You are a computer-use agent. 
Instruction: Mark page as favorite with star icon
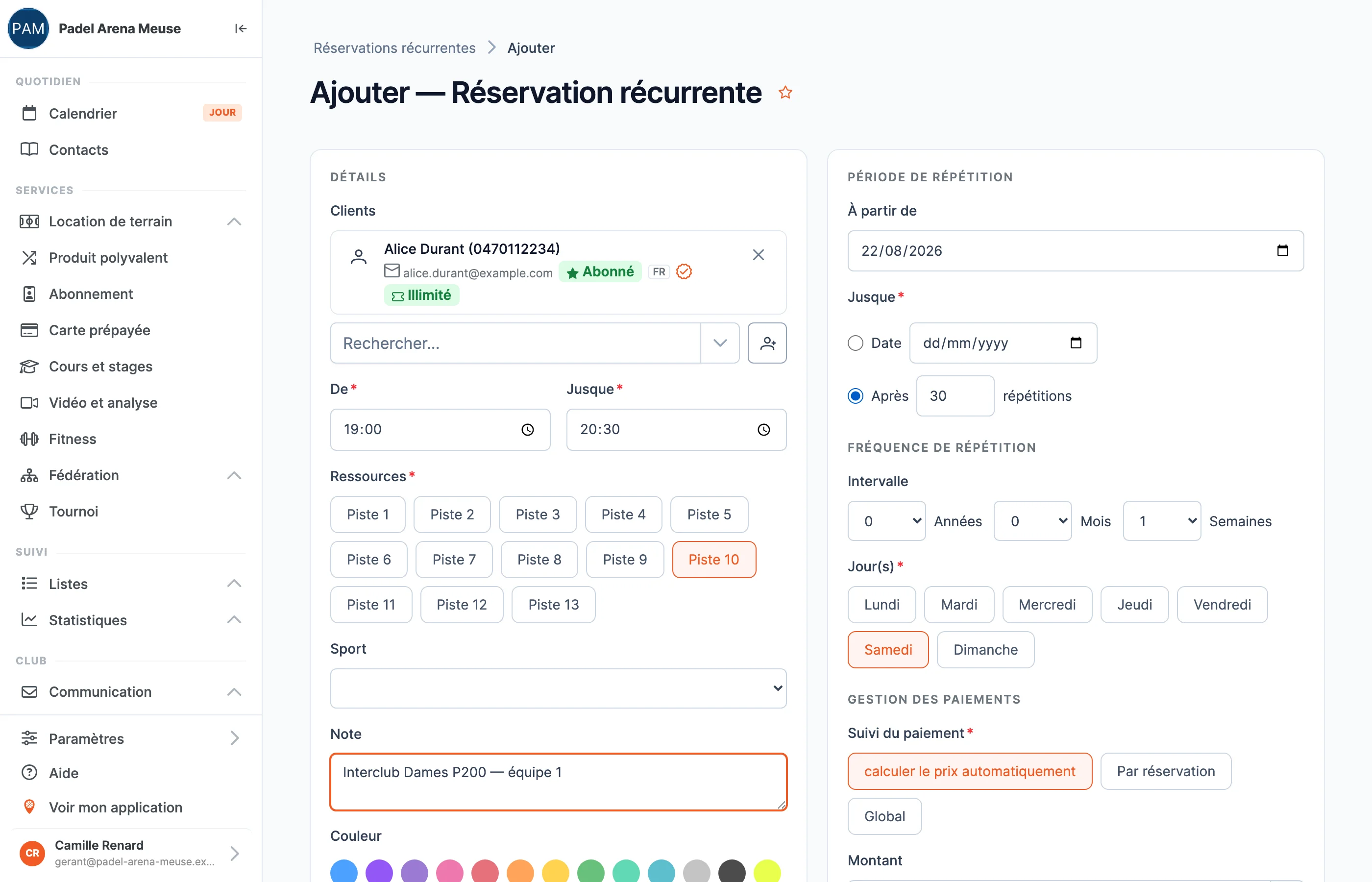click(785, 92)
